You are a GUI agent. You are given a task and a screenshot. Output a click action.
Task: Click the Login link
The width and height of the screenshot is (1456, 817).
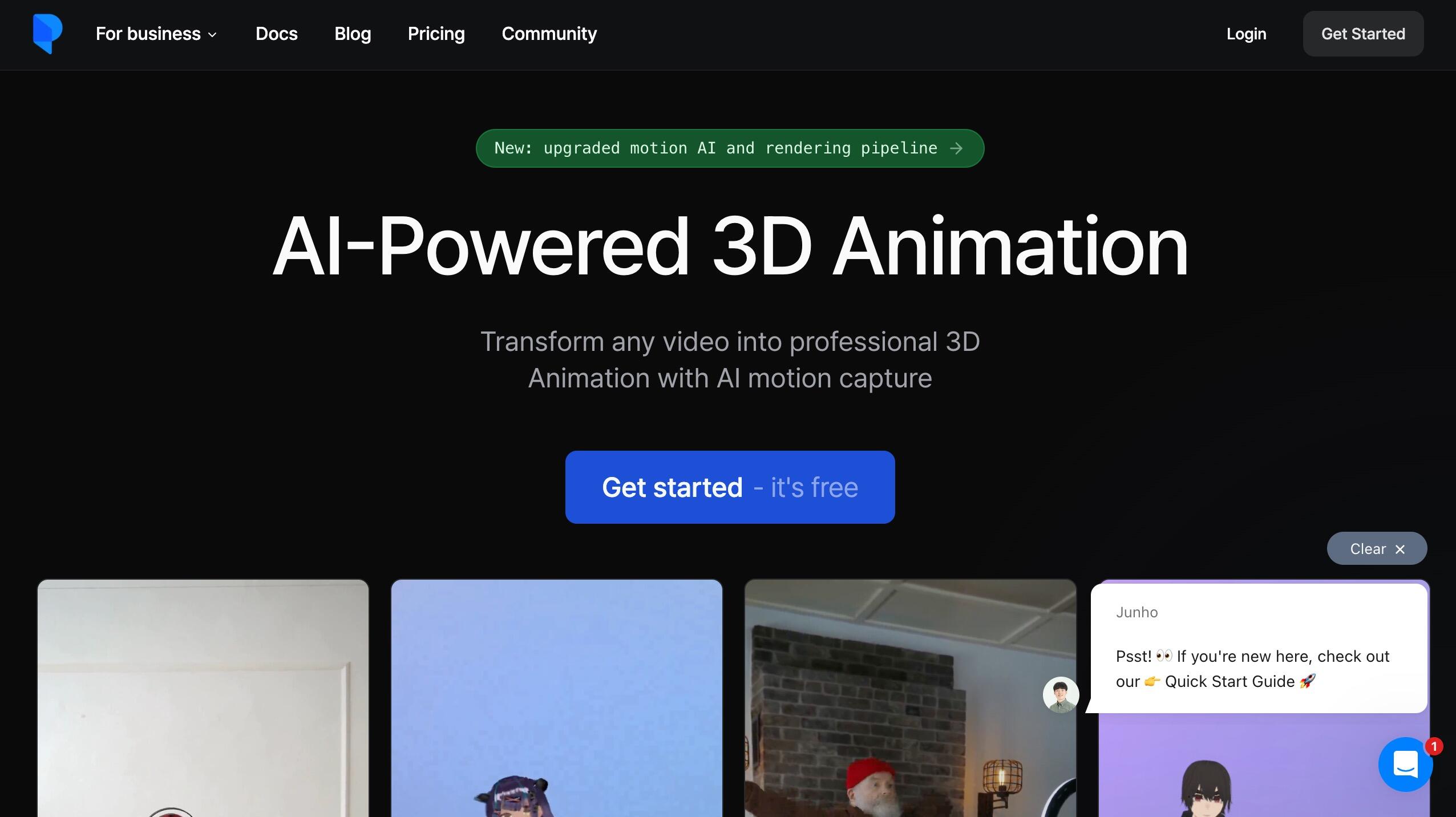point(1246,34)
